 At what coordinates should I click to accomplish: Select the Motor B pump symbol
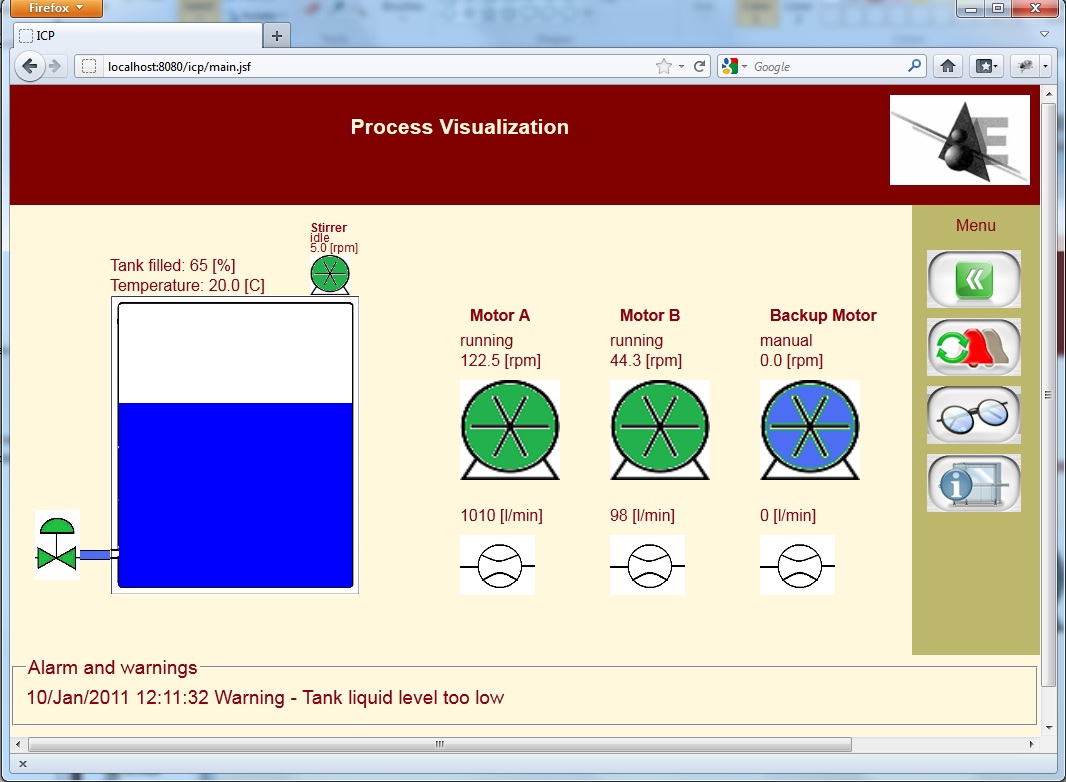pyautogui.click(x=659, y=429)
